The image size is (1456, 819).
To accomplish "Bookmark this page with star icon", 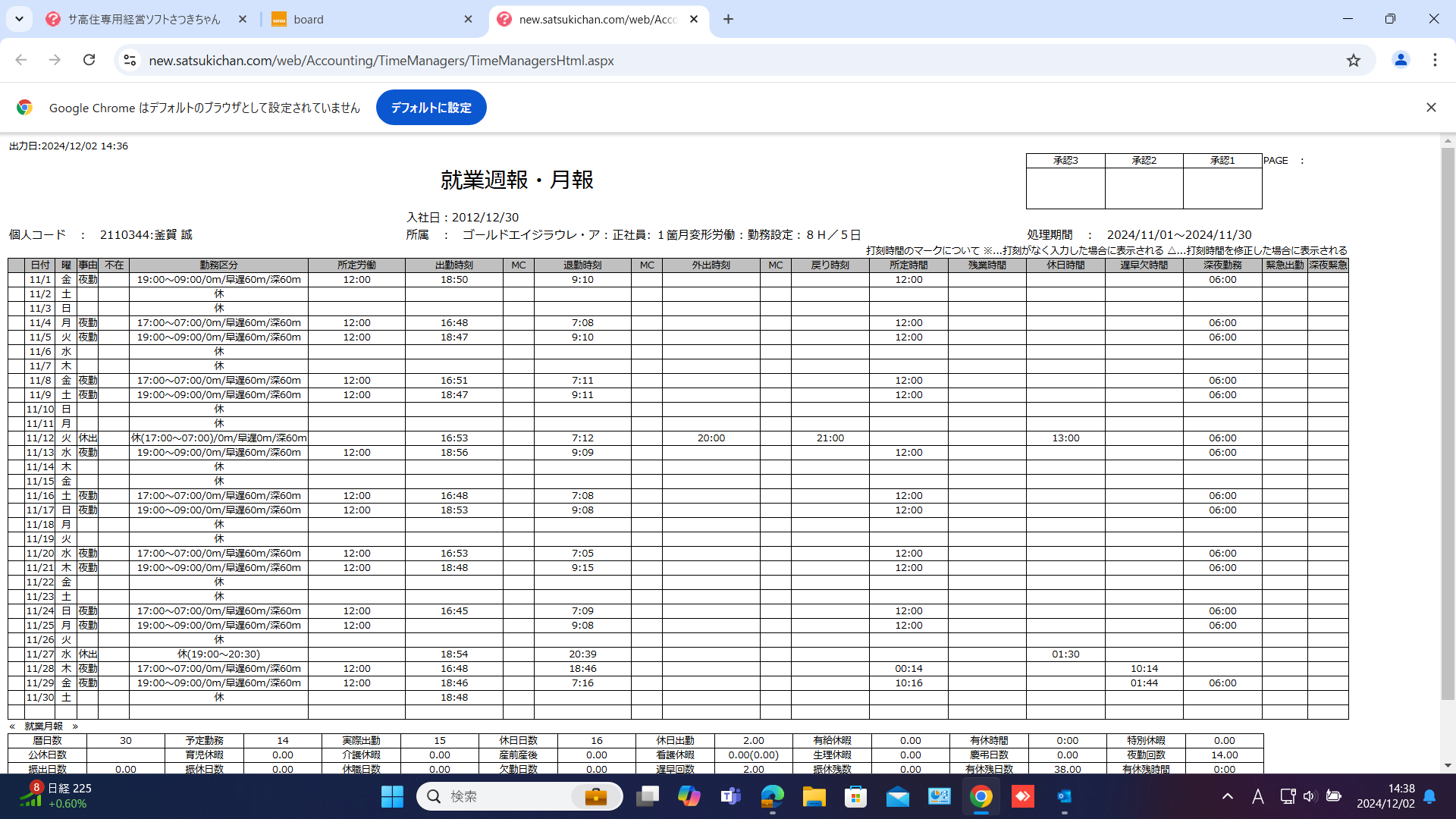I will point(1354,60).
